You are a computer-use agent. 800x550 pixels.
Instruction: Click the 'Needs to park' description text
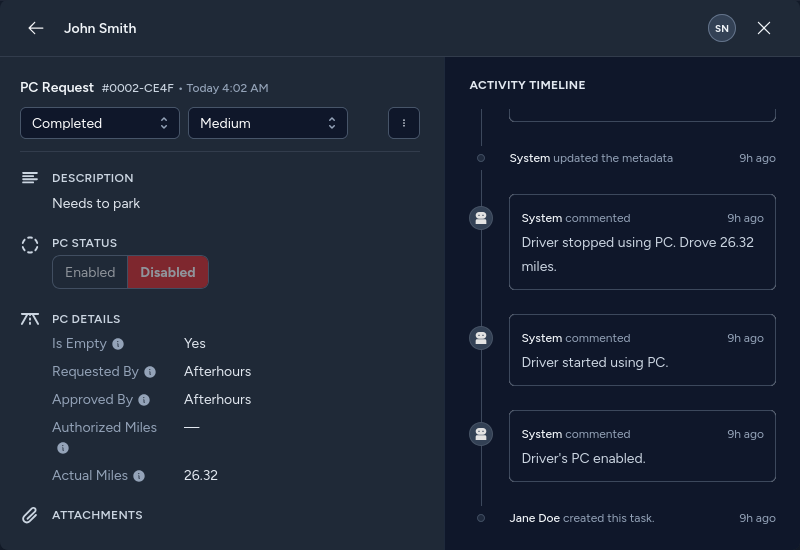pyautogui.click(x=96, y=203)
